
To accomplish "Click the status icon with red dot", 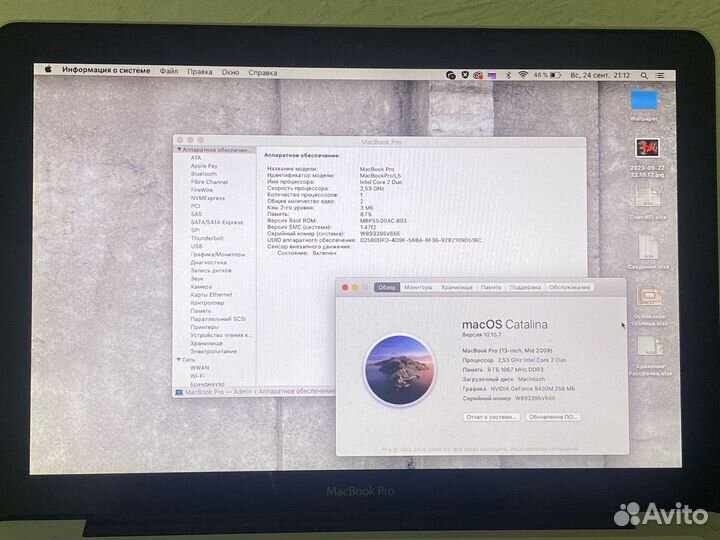I will pyautogui.click(x=478, y=75).
